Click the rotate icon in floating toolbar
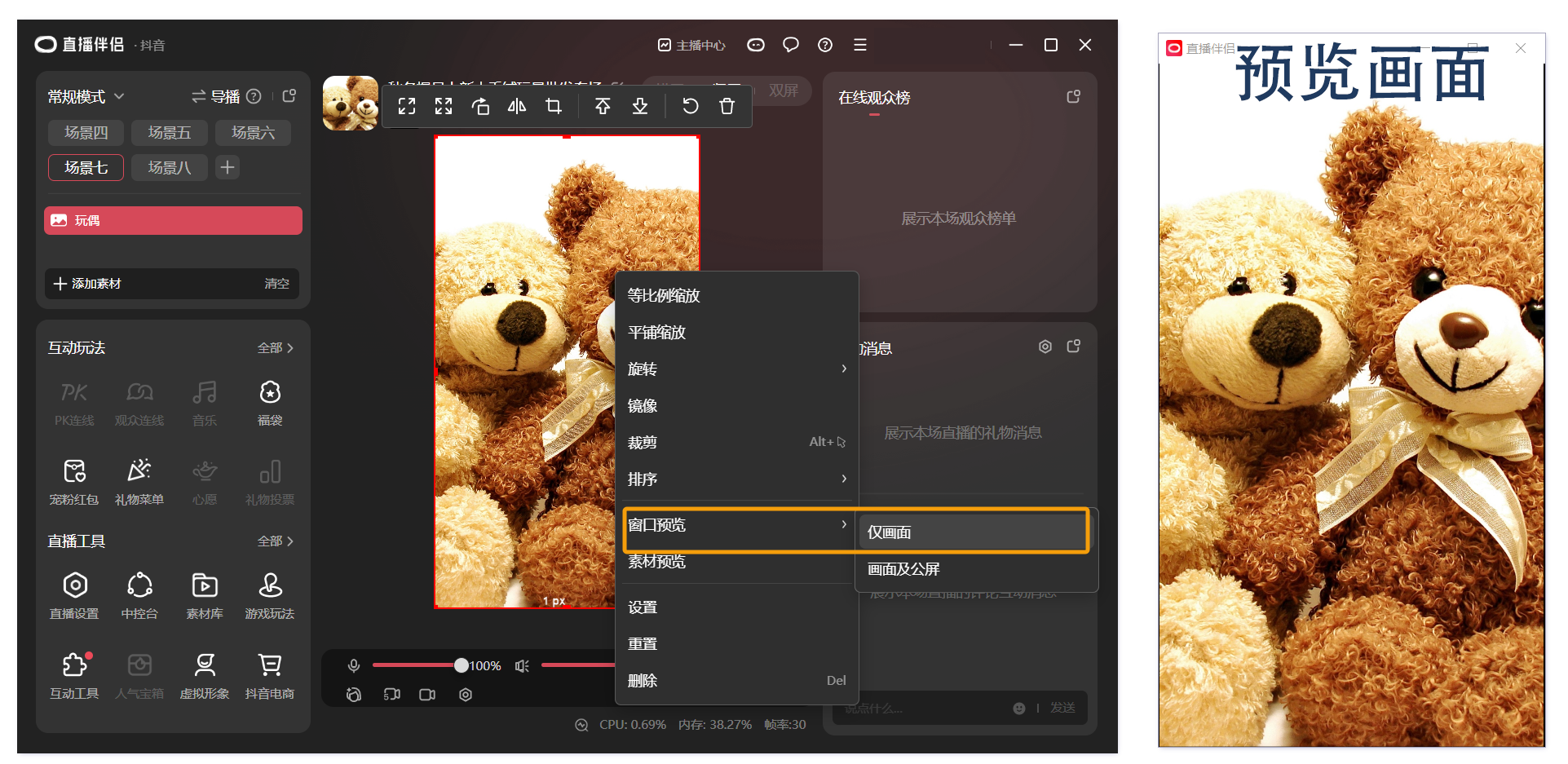The image size is (1568, 764). click(480, 106)
